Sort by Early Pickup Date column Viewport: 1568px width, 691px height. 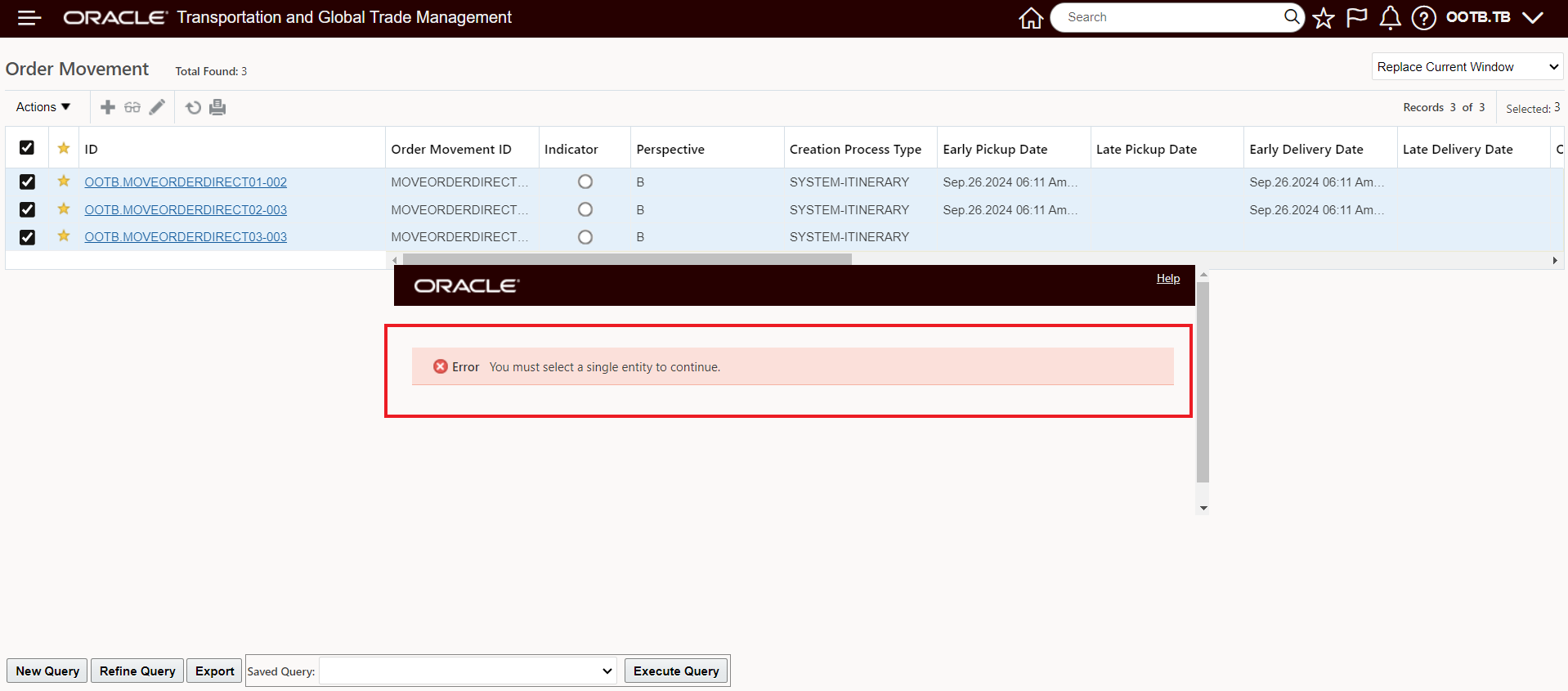(x=995, y=149)
